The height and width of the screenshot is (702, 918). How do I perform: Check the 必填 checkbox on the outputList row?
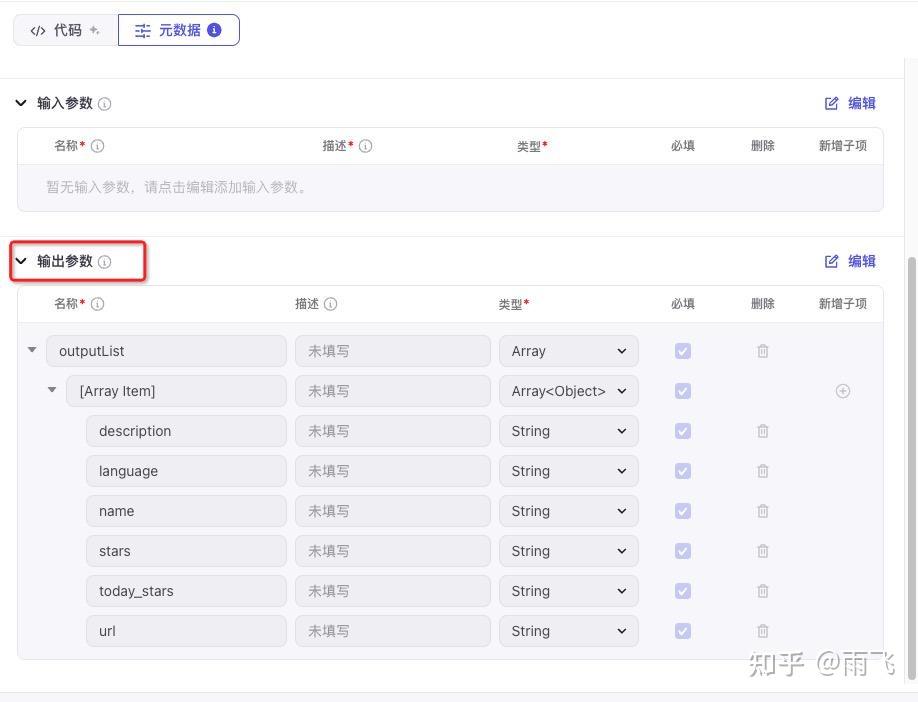683,351
